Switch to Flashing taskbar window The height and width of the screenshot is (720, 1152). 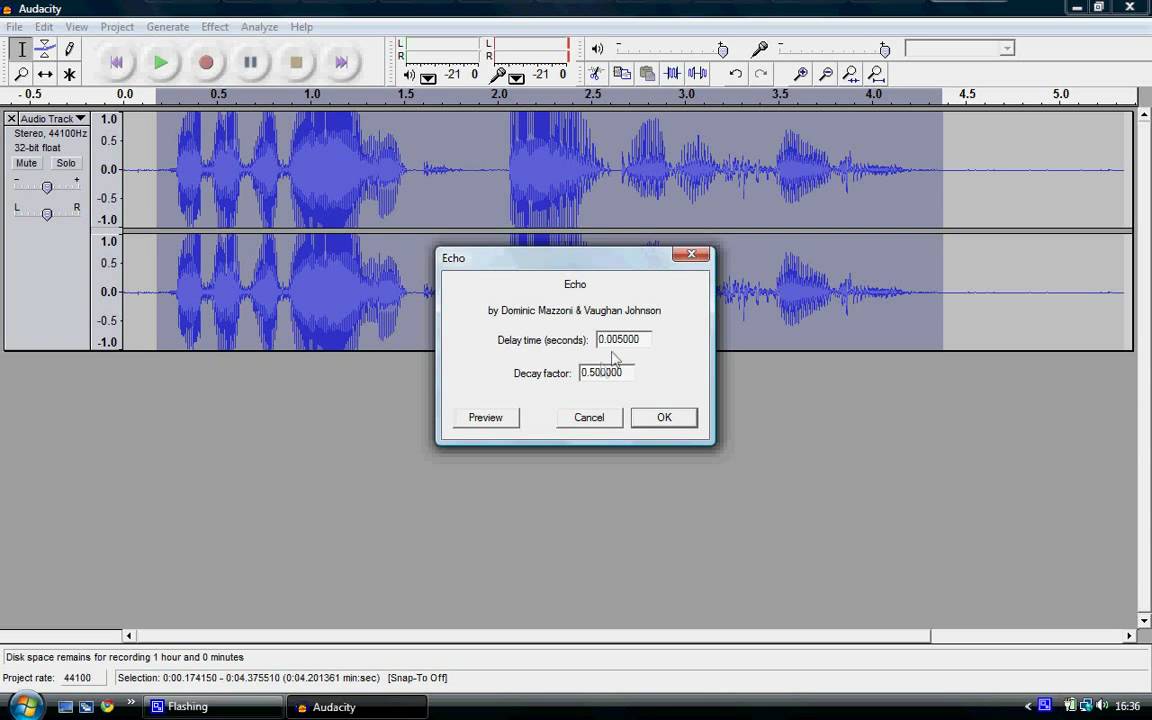[x=213, y=707]
